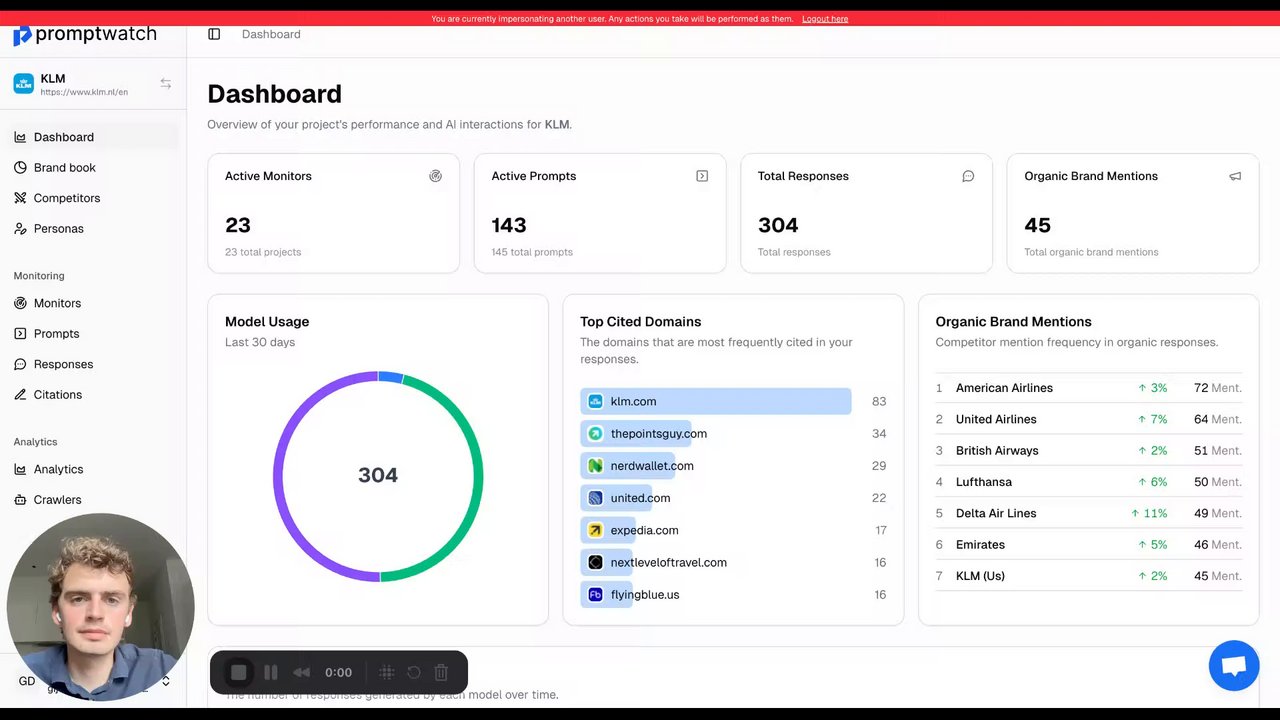Click the KLM (Us) row

1089,576
